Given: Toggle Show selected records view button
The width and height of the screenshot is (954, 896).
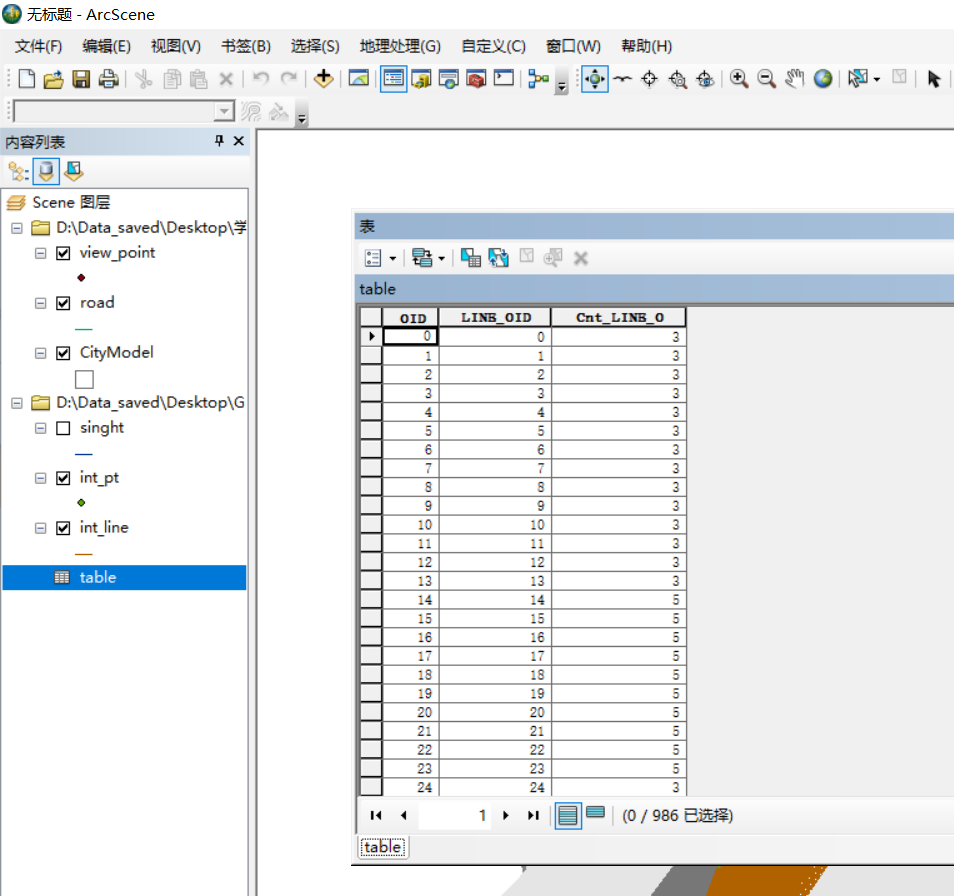Looking at the screenshot, I should point(596,813).
